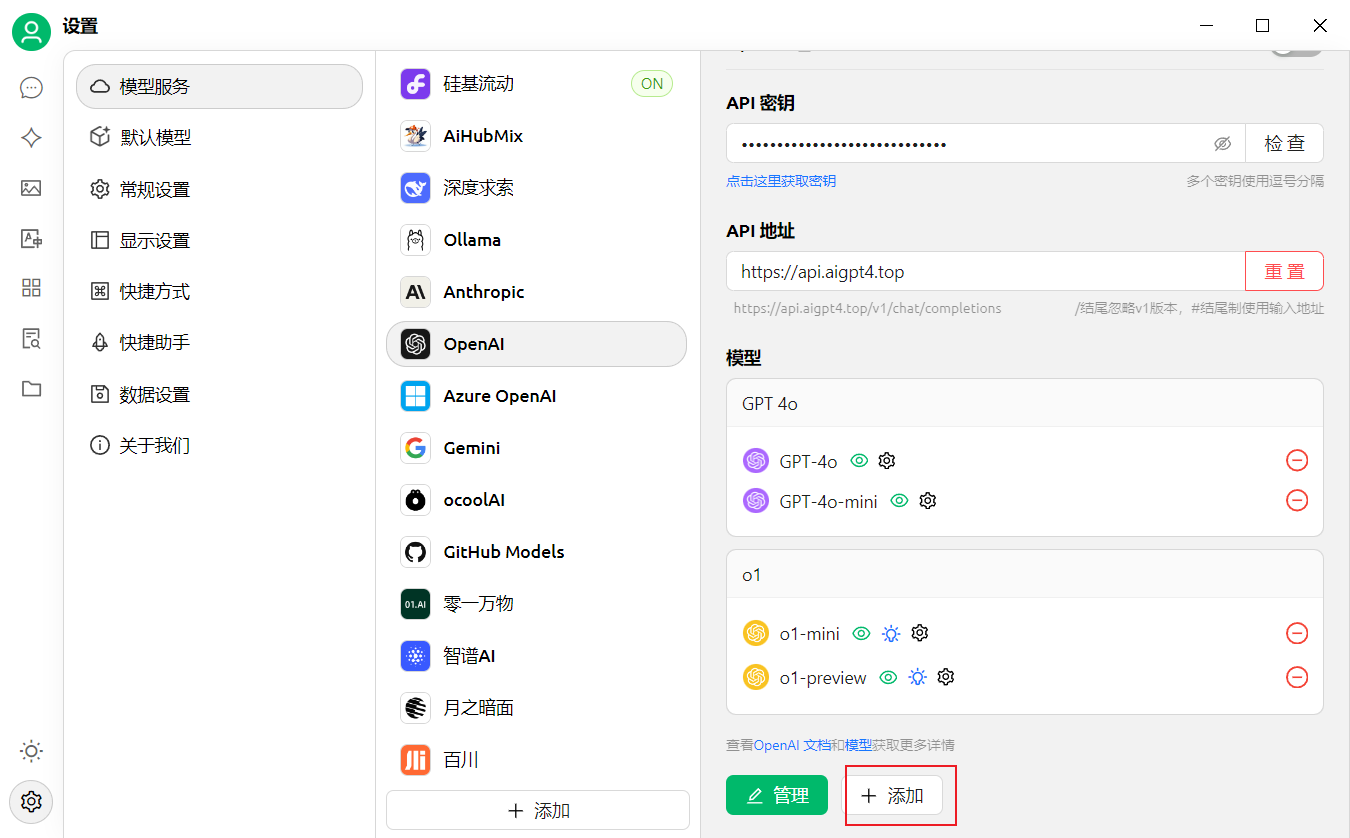Click the reasoning icon for o1-preview

[x=917, y=677]
